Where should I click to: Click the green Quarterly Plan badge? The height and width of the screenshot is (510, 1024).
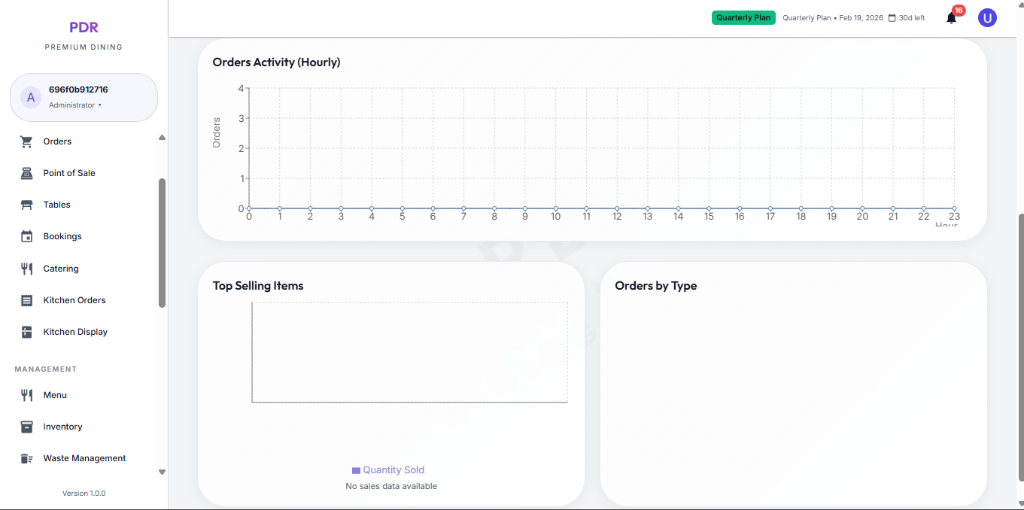click(x=743, y=17)
